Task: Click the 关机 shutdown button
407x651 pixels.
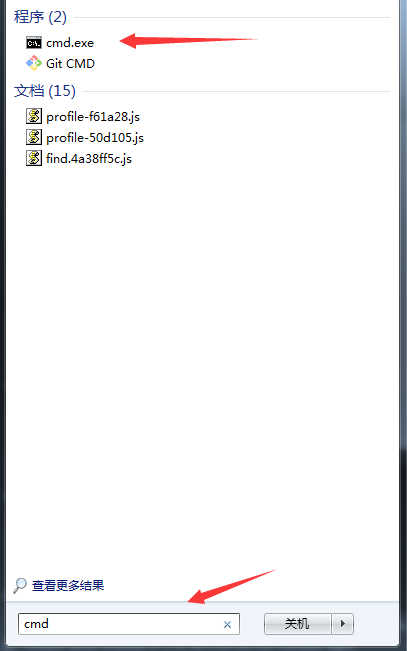Action: [x=297, y=624]
